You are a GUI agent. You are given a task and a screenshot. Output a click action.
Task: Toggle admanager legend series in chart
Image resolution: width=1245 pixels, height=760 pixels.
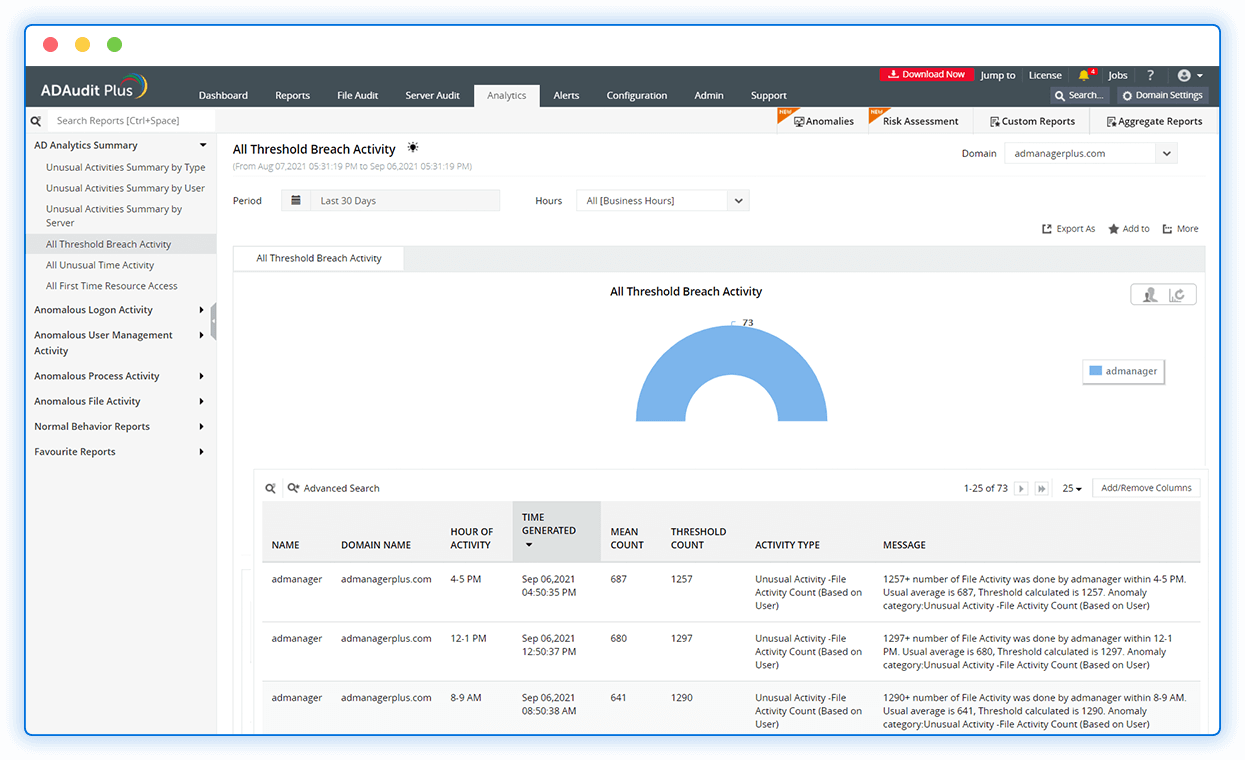point(1123,371)
